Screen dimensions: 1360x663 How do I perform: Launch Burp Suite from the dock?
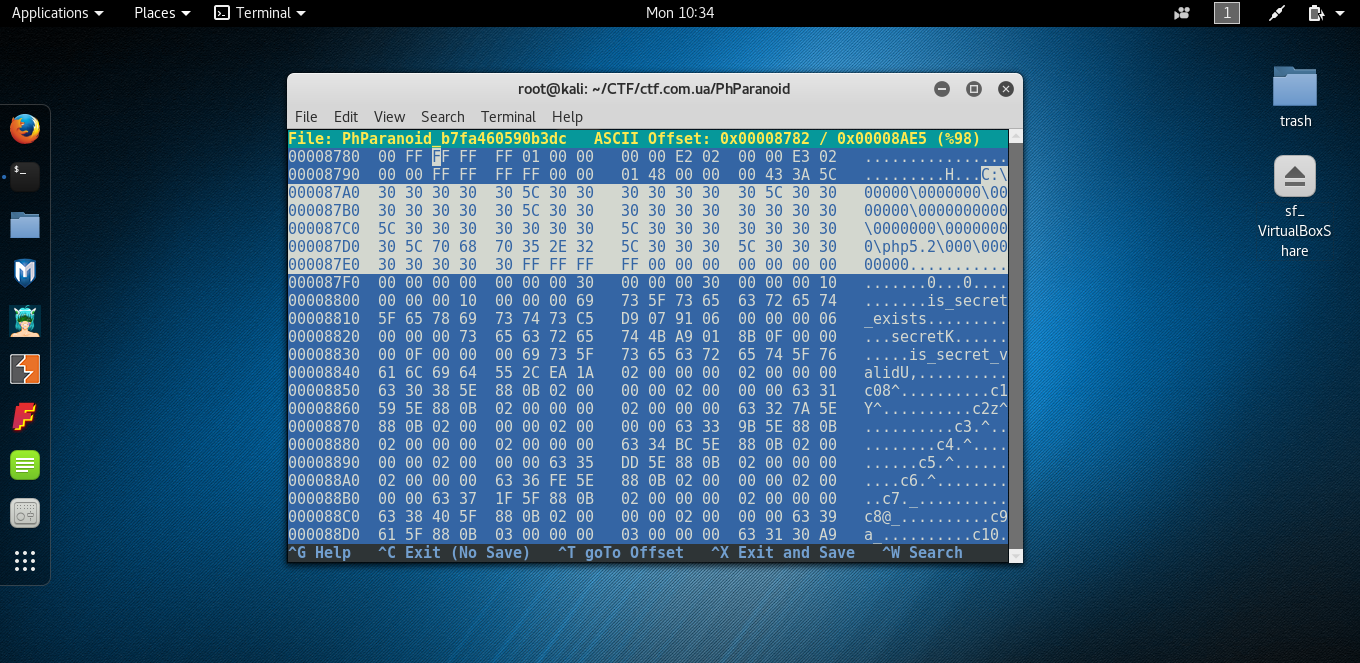[x=25, y=369]
